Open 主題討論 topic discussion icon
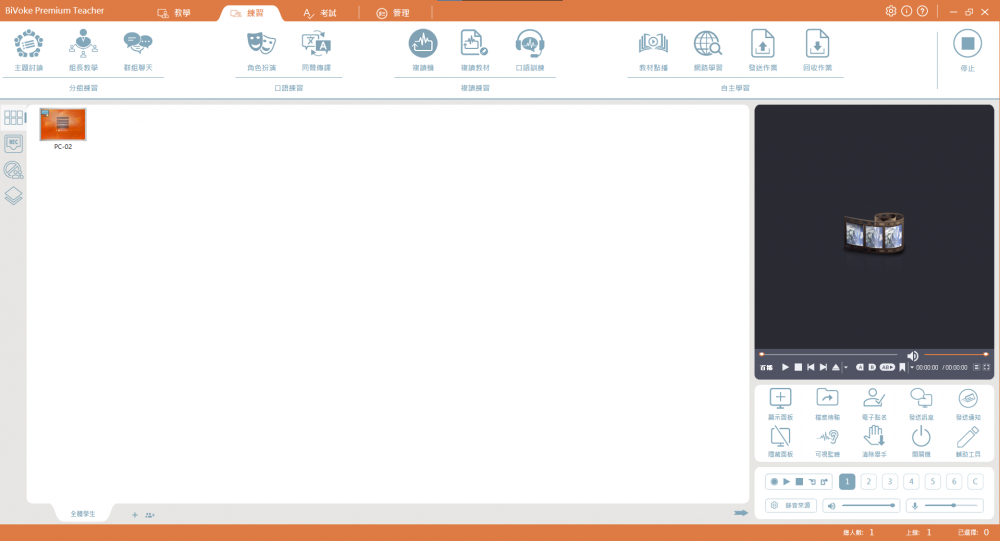Screen dimensions: 1000x541 (x=29, y=43)
